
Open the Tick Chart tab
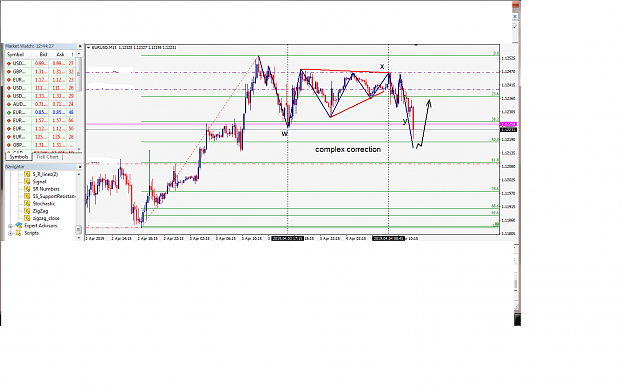(47, 157)
